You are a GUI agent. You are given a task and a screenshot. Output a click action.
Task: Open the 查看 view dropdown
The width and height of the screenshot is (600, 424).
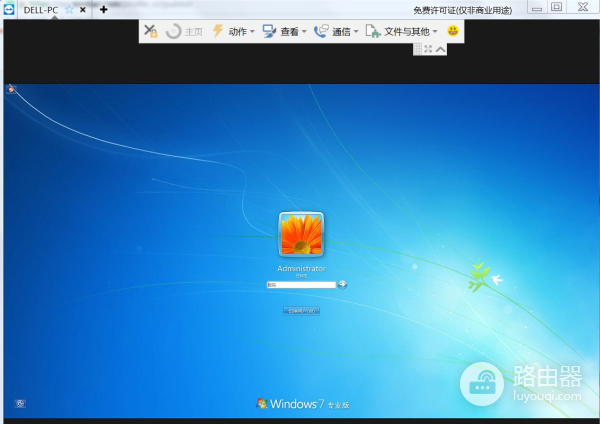coord(283,31)
